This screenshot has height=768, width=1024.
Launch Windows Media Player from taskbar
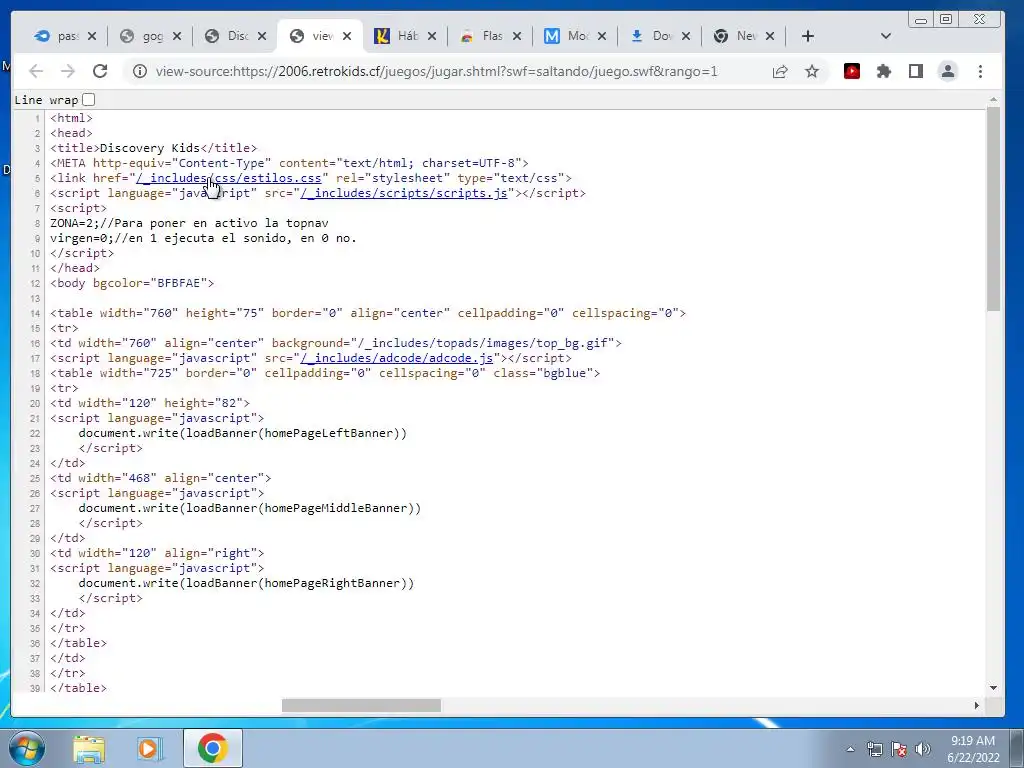(149, 748)
